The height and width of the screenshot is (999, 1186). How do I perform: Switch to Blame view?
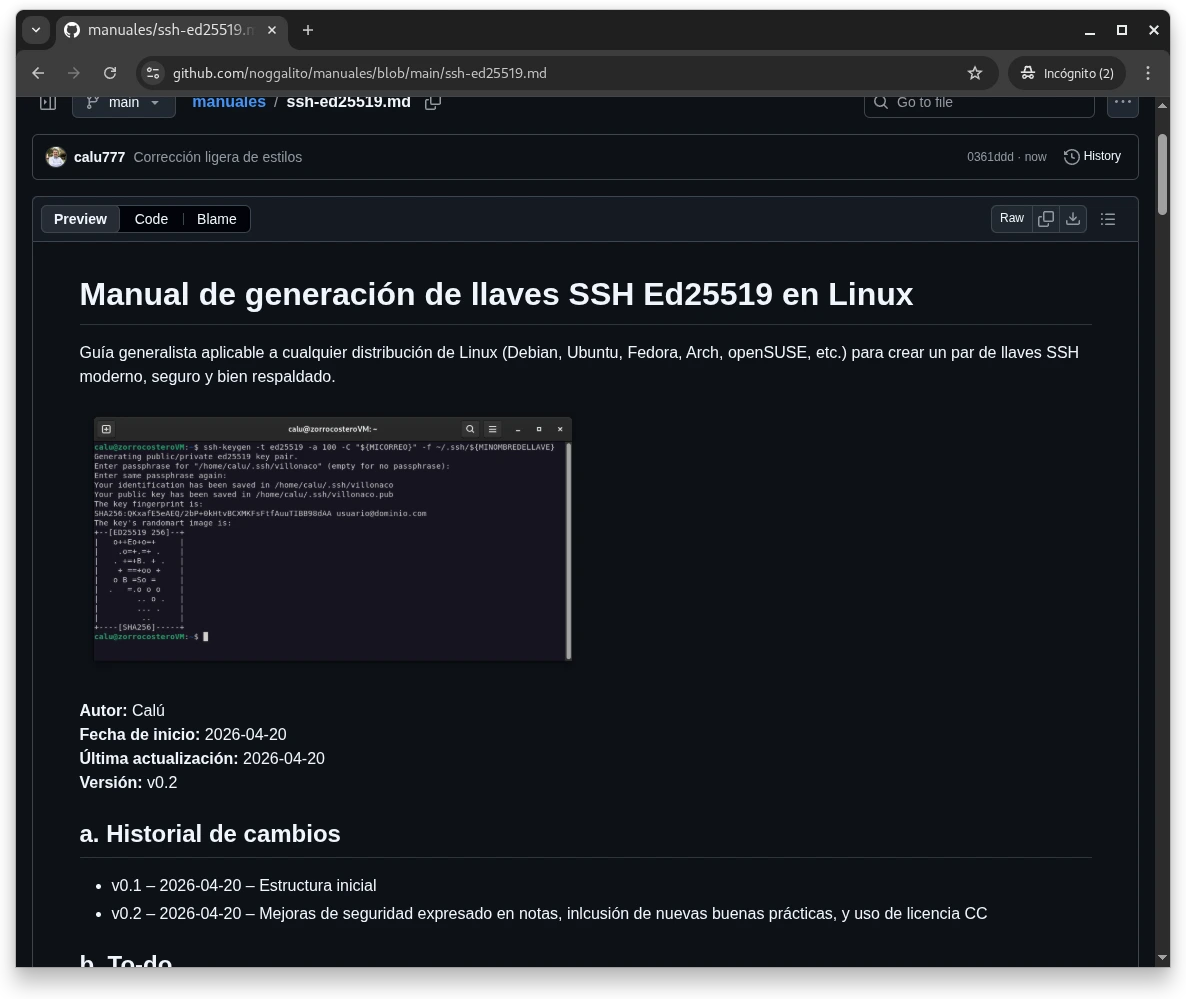click(216, 219)
